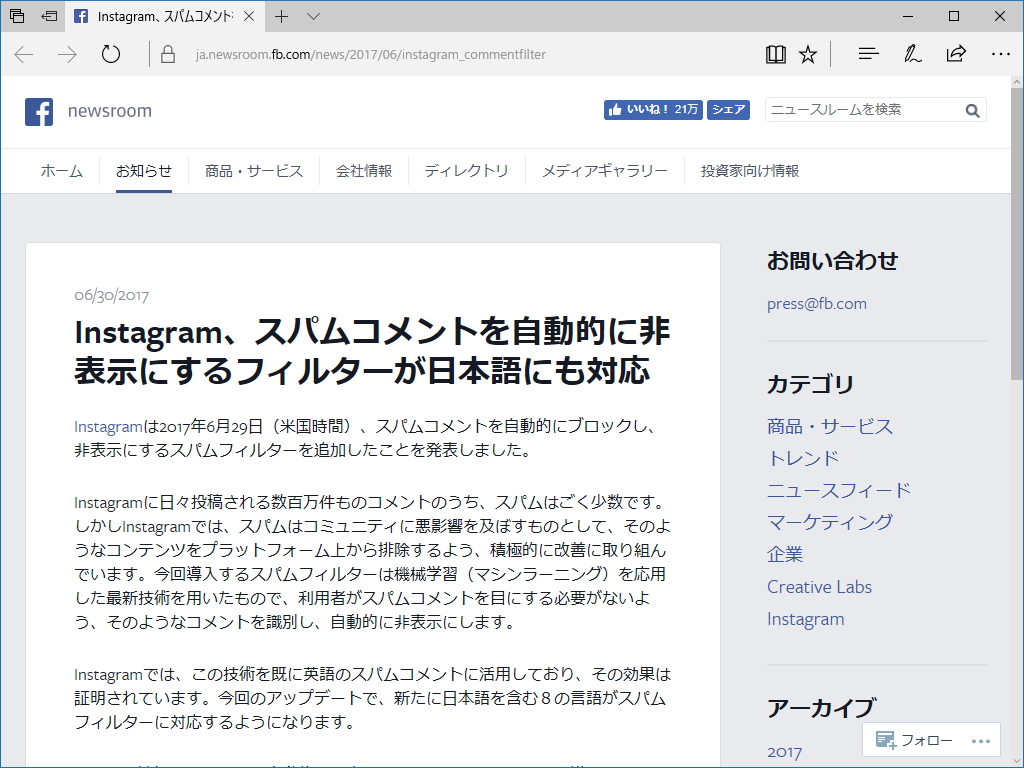Viewport: 1024px width, 768px height.
Task: Go back with the back arrow
Action: [22, 53]
